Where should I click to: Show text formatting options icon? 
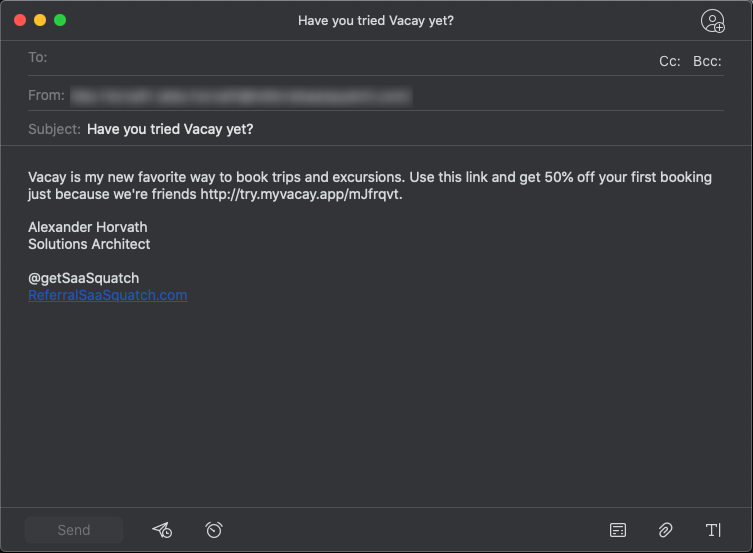coord(713,530)
